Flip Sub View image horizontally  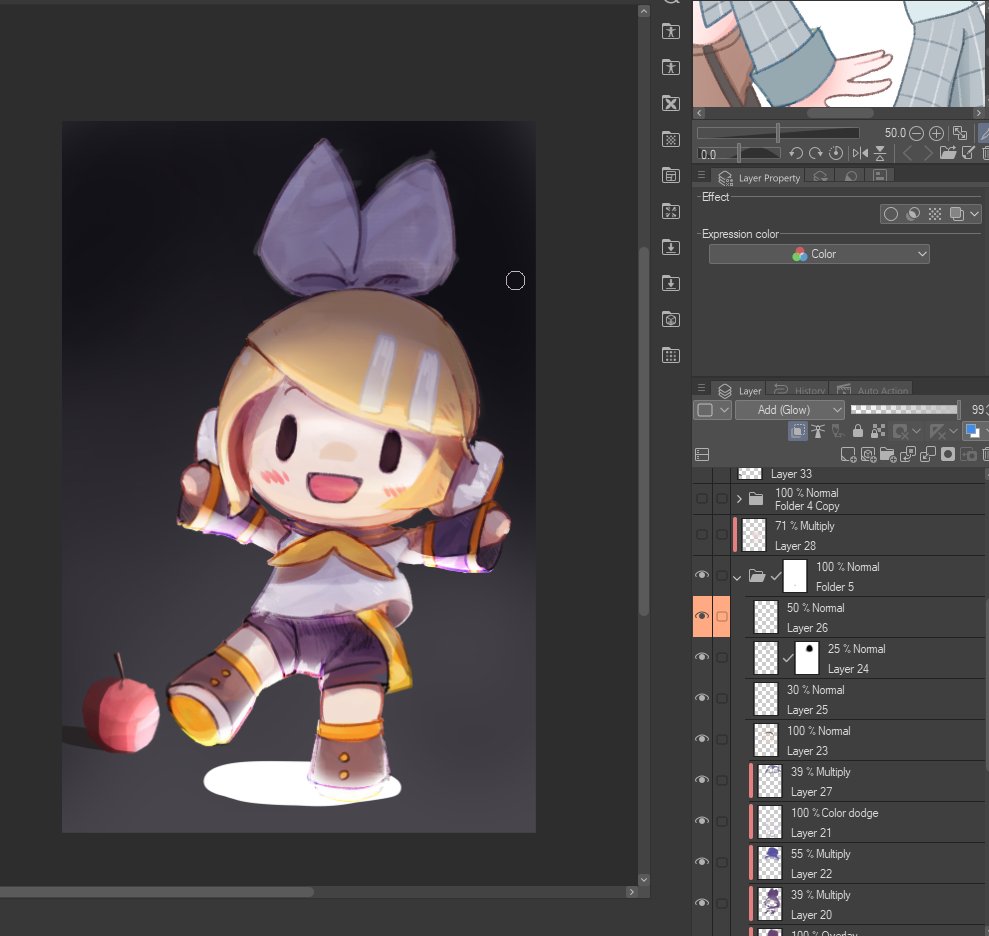[860, 153]
